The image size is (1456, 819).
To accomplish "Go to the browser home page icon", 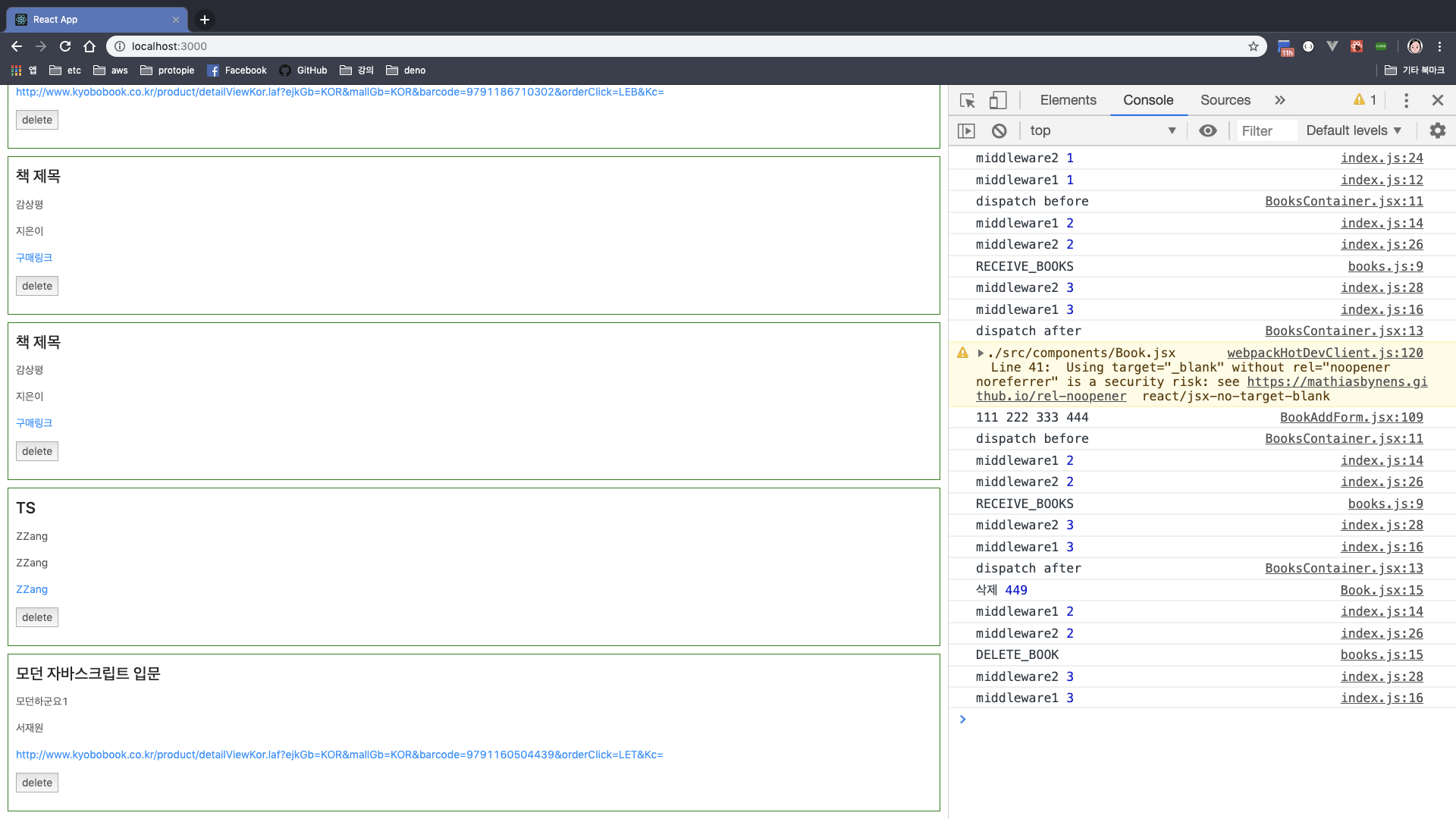I will (89, 46).
